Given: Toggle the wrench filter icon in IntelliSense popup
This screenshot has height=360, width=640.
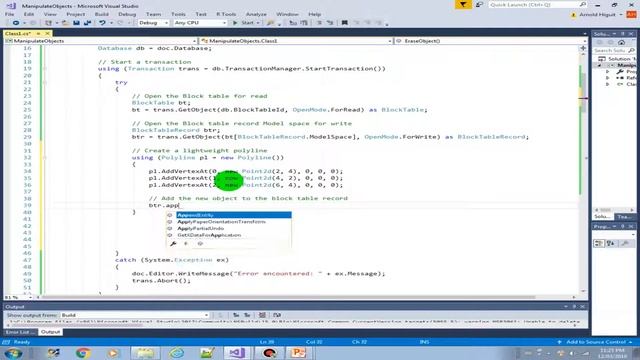Looking at the screenshot, I should [x=173, y=244].
